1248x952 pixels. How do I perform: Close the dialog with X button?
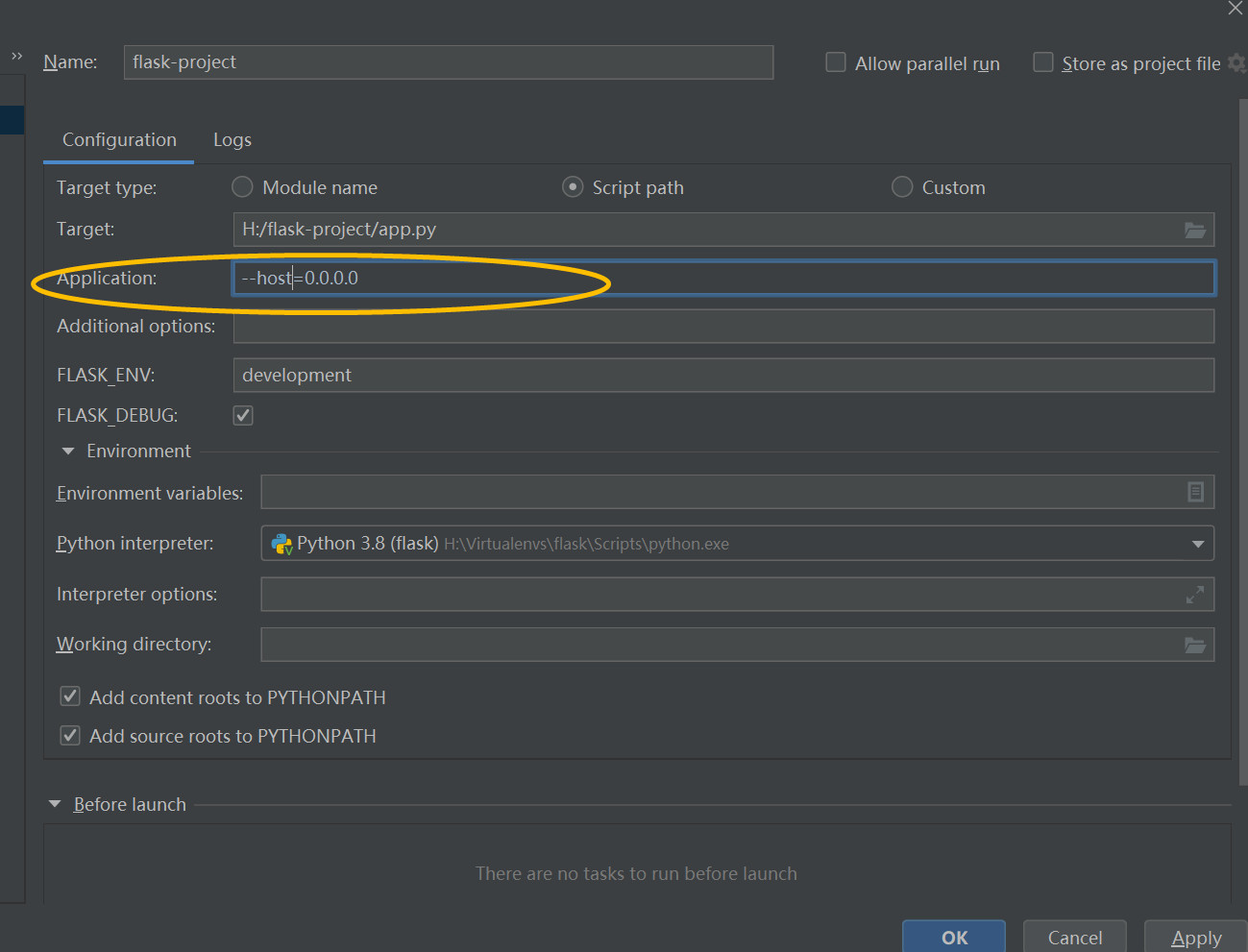[1236, 9]
